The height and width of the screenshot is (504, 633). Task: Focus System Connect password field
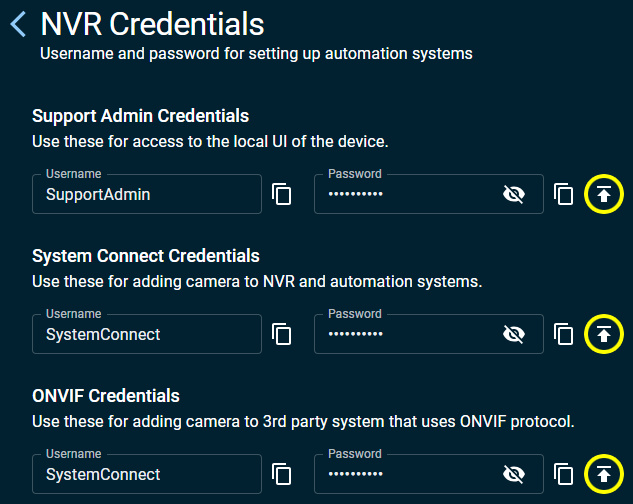[429, 334]
